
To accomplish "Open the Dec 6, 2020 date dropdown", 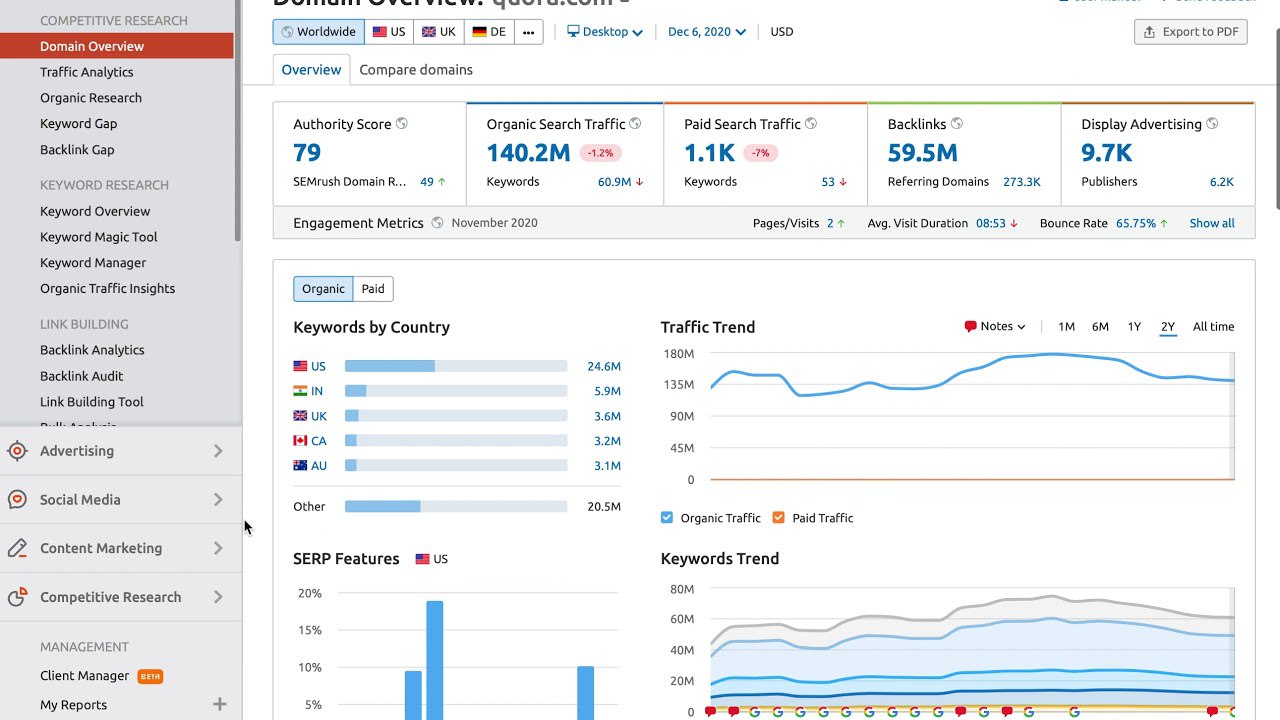I will 707,32.
